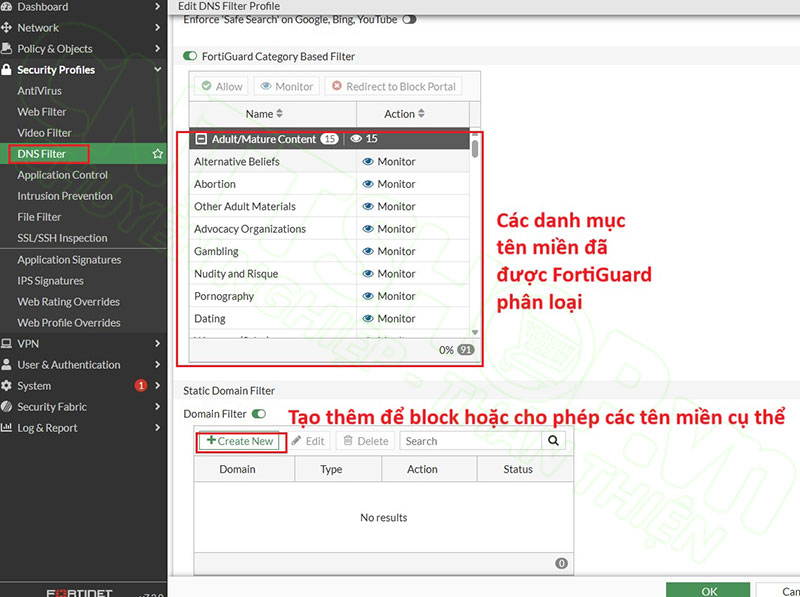Click the User & Authentication person icon

[x=6, y=364]
